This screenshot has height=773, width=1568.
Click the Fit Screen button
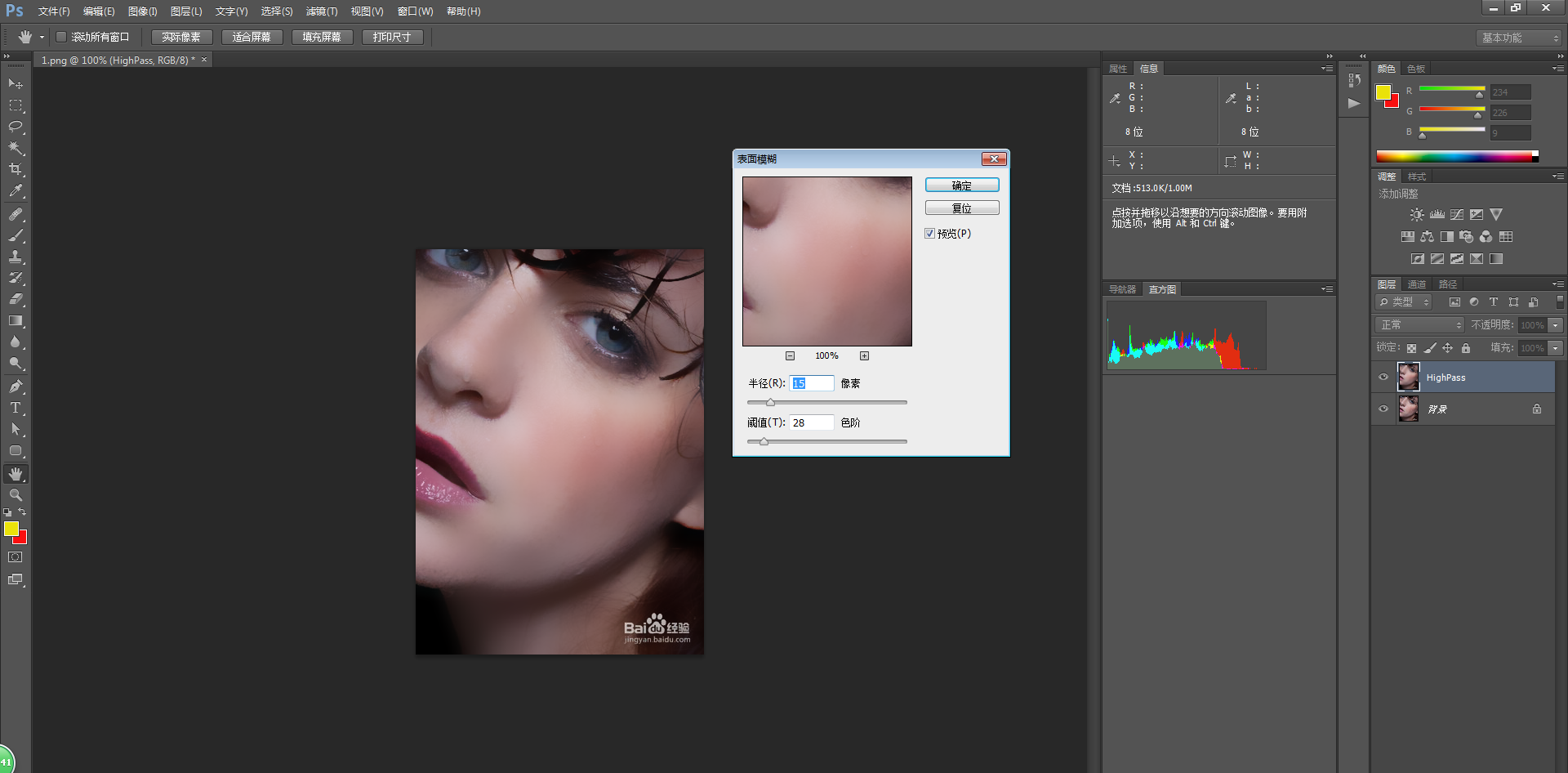click(x=252, y=37)
